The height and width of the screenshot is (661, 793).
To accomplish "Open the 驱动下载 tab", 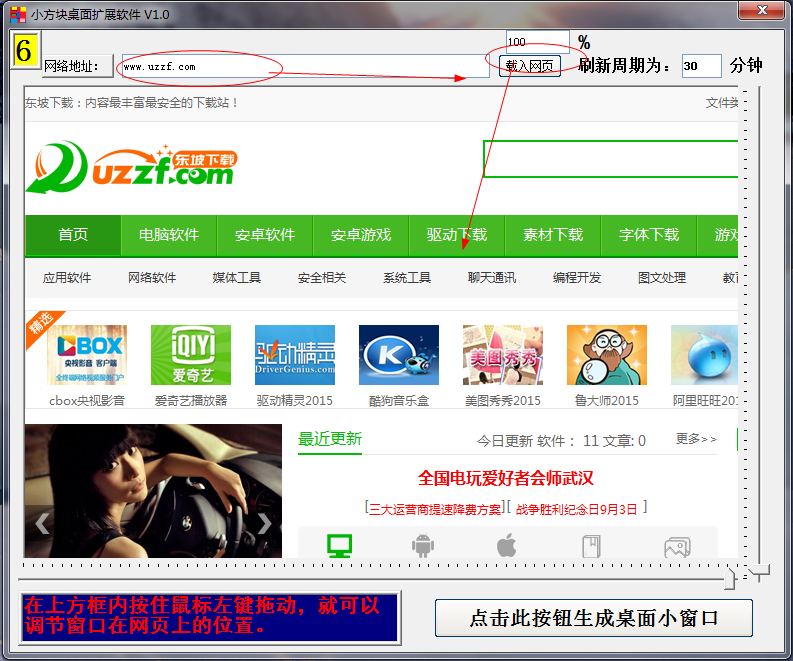I will 457,235.
